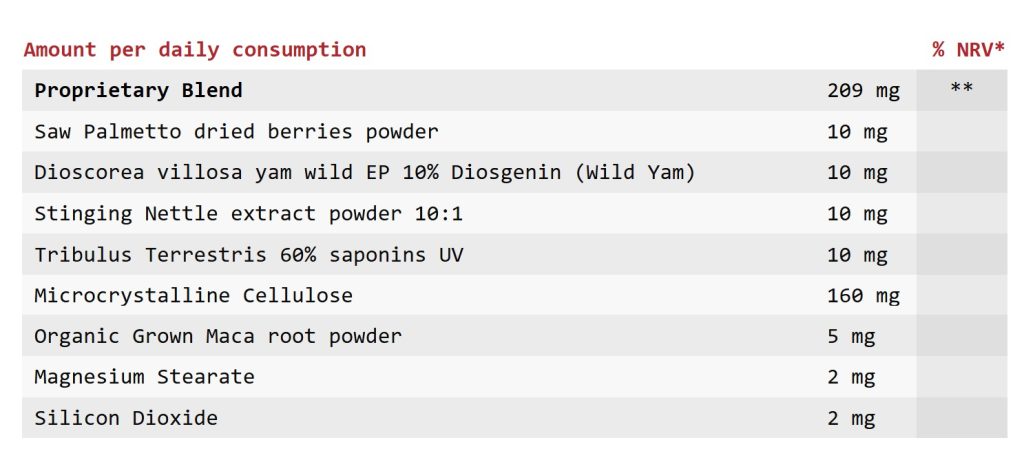Select the Dioscorea villosa Wild Yam row

(x=515, y=172)
